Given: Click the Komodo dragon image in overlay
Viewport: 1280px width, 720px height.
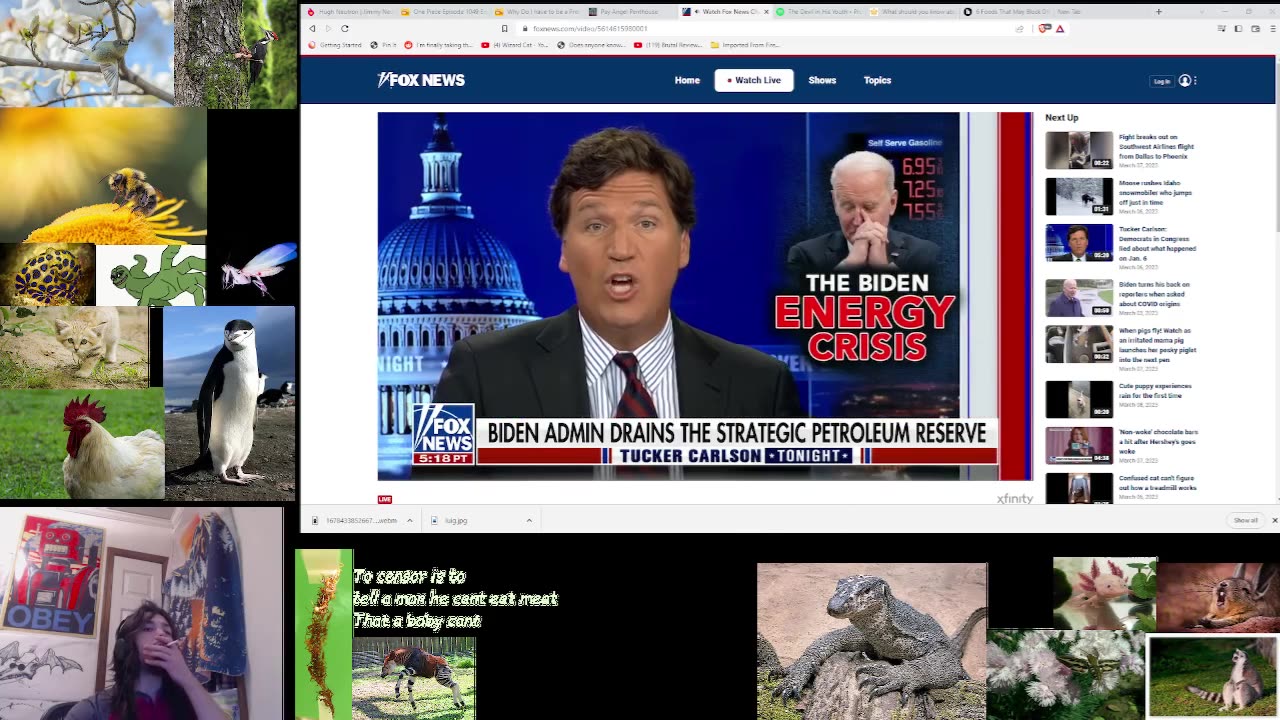Looking at the screenshot, I should point(872,641).
